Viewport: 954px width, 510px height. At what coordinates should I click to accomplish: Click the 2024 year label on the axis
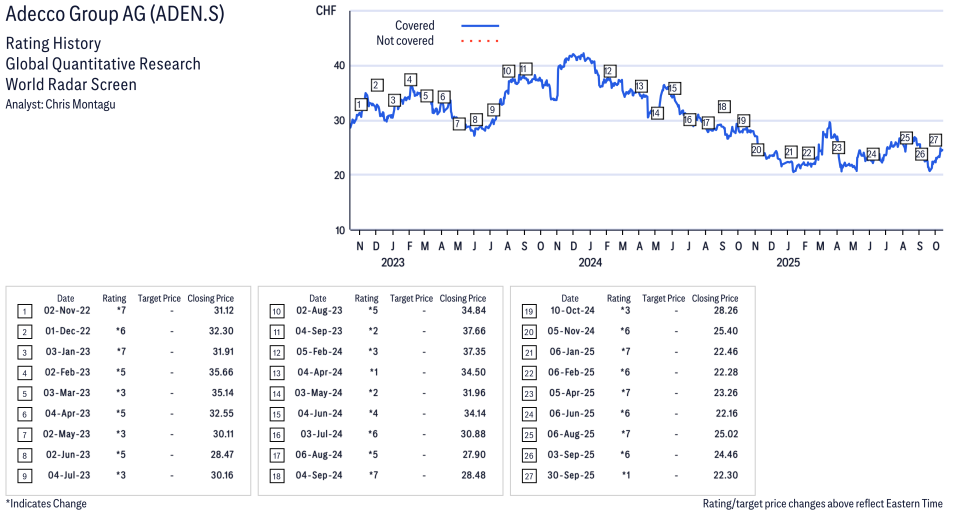pos(589,263)
